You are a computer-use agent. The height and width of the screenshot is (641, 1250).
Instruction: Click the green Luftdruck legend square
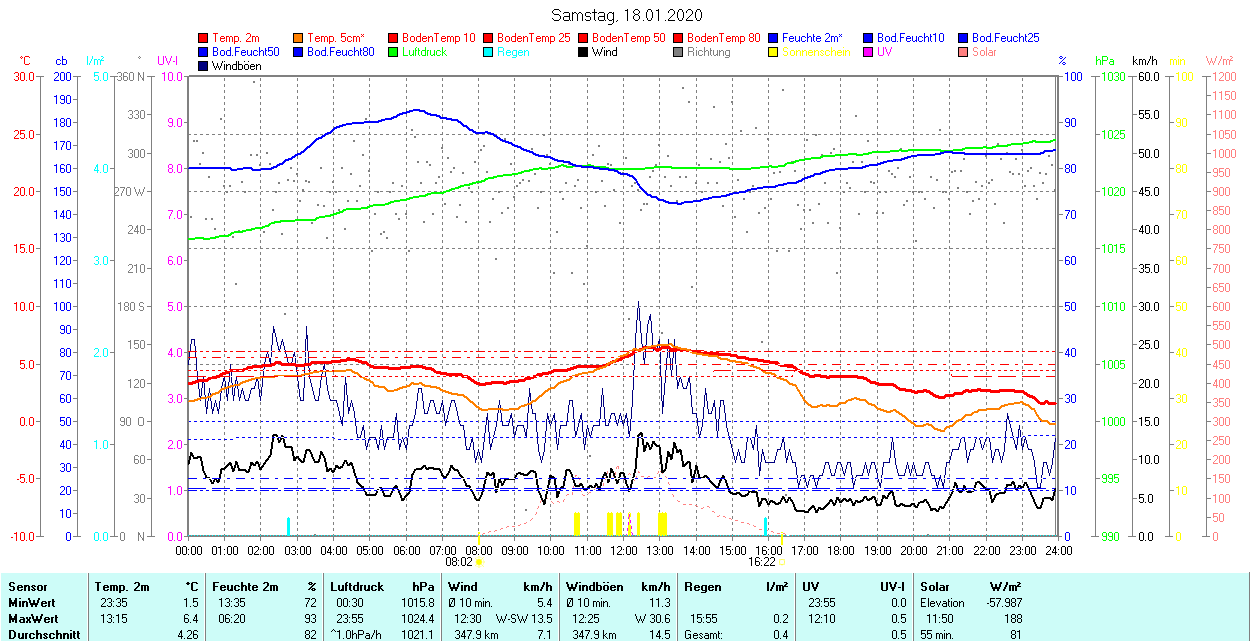point(394,52)
